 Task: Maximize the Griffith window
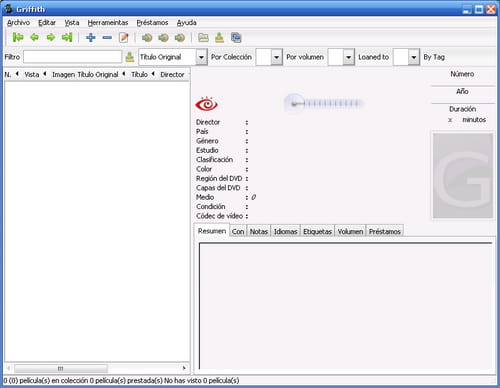(479, 9)
